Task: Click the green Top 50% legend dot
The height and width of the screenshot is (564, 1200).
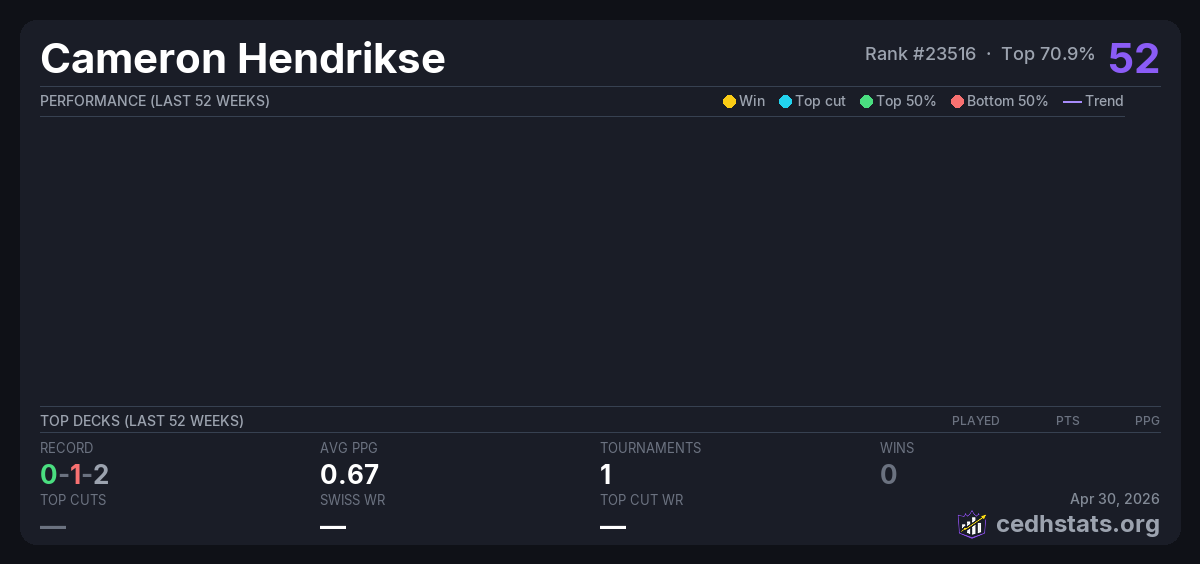Action: [866, 101]
